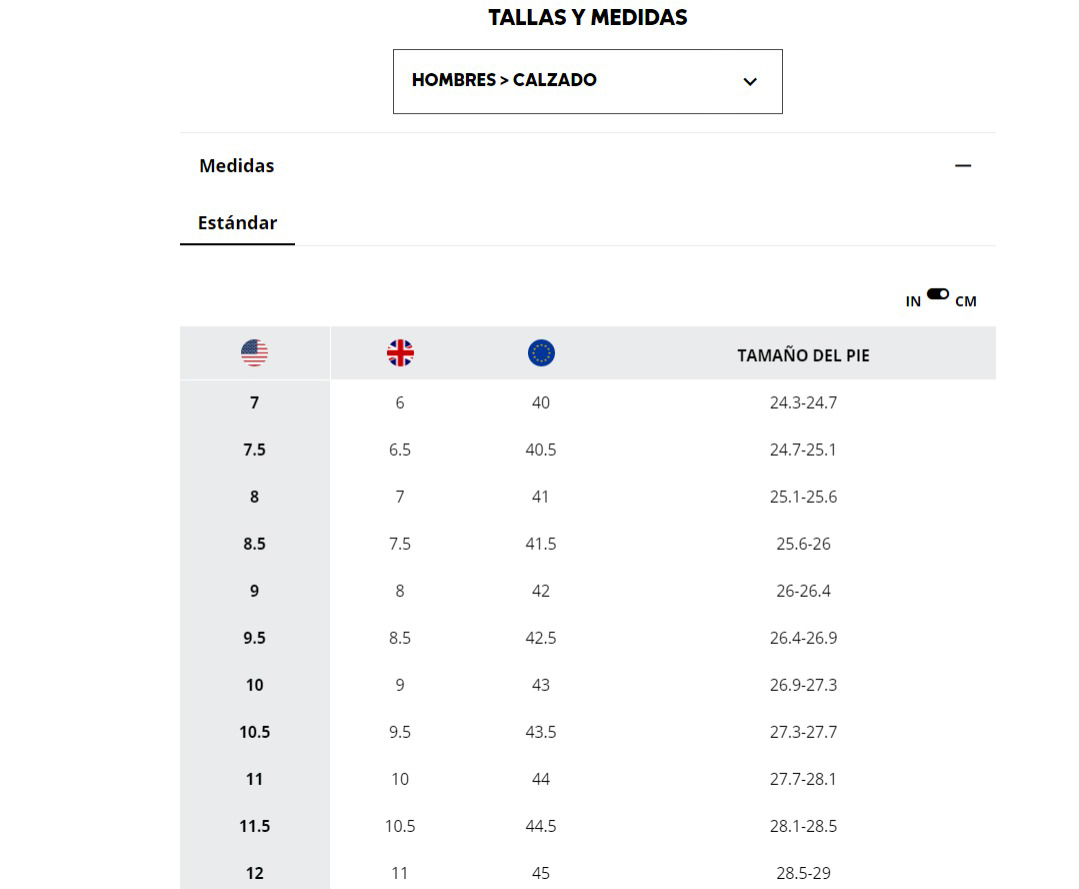Click EU size 42 cell
The width and height of the screenshot is (1079, 889).
(541, 591)
